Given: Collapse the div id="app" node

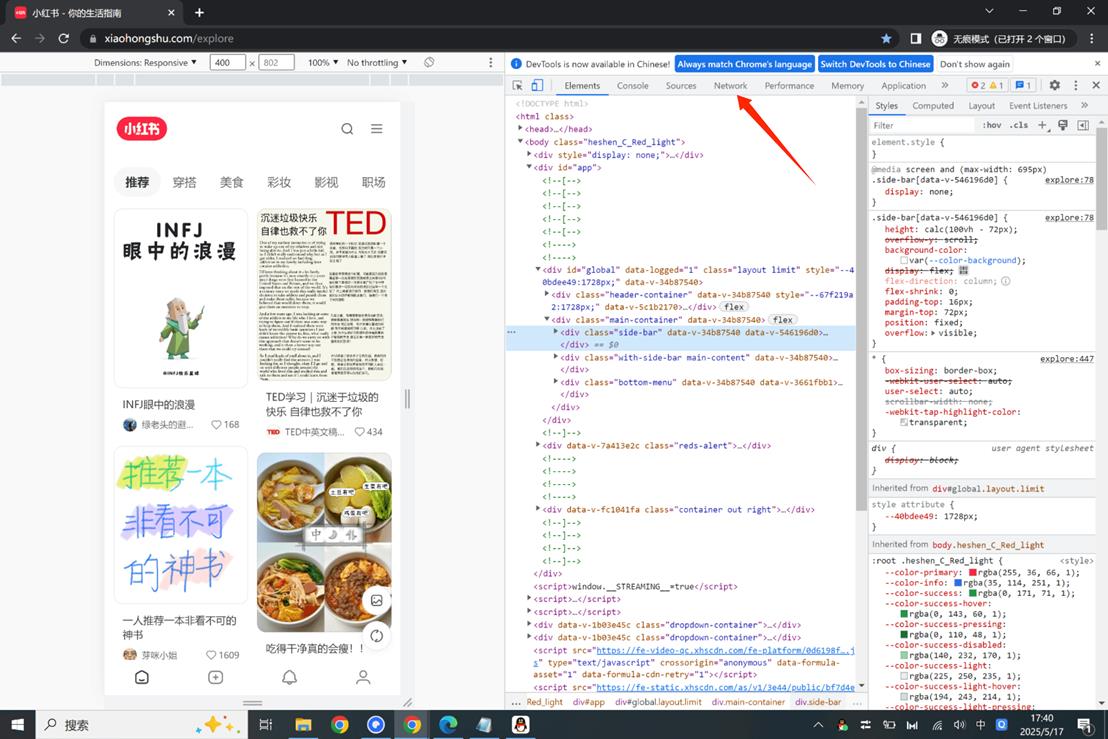Looking at the screenshot, I should [529, 167].
